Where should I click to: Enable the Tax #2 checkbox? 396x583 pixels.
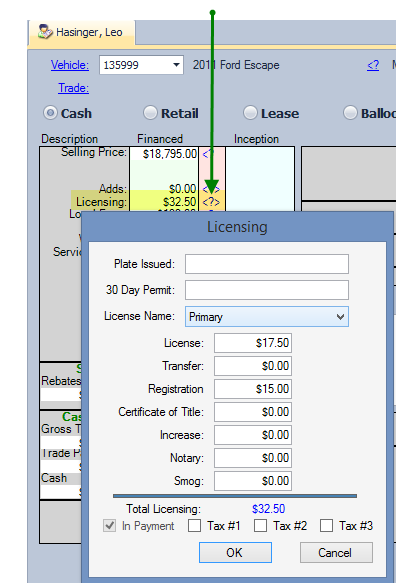click(x=260, y=526)
